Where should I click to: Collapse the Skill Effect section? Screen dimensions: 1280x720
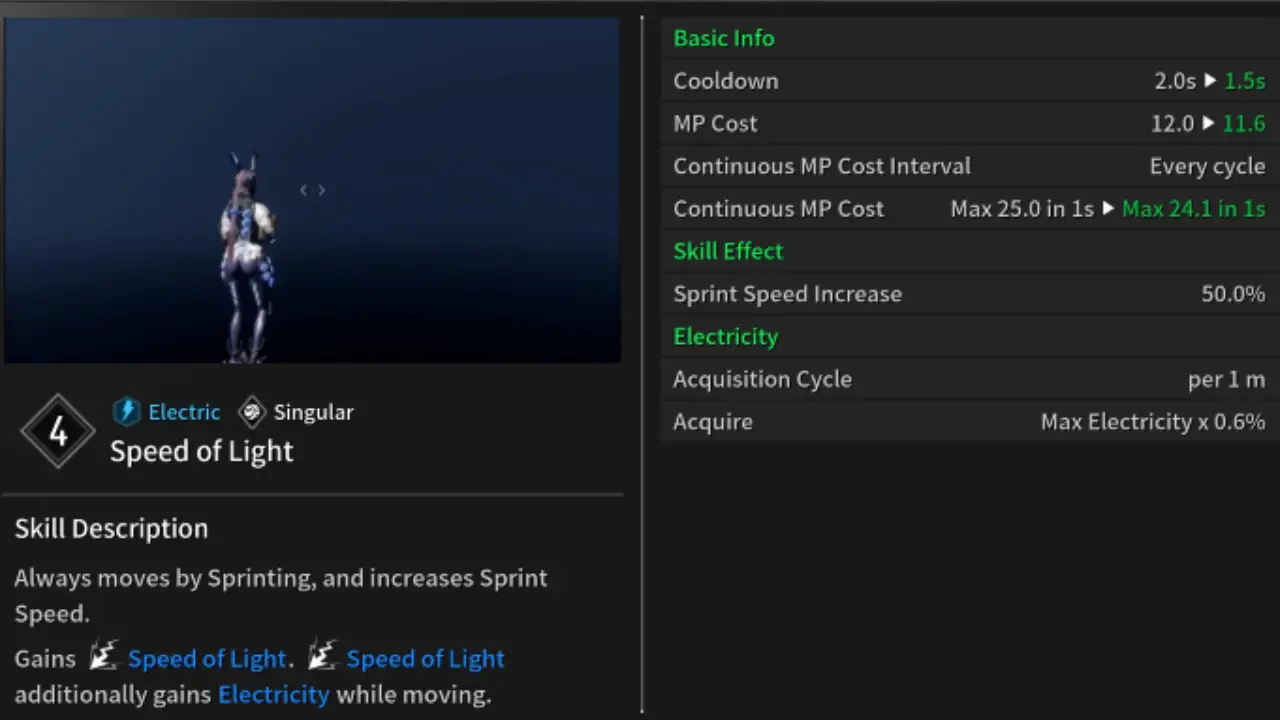728,251
